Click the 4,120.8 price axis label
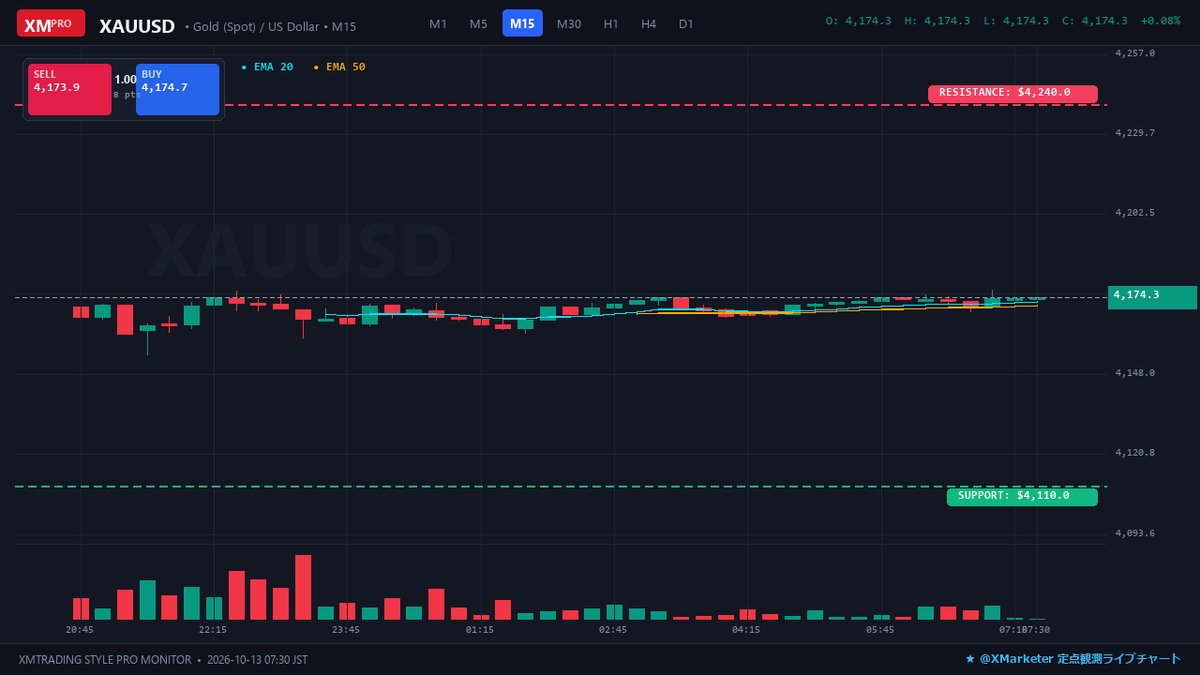Screen dimensions: 1200x675 [1135, 453]
